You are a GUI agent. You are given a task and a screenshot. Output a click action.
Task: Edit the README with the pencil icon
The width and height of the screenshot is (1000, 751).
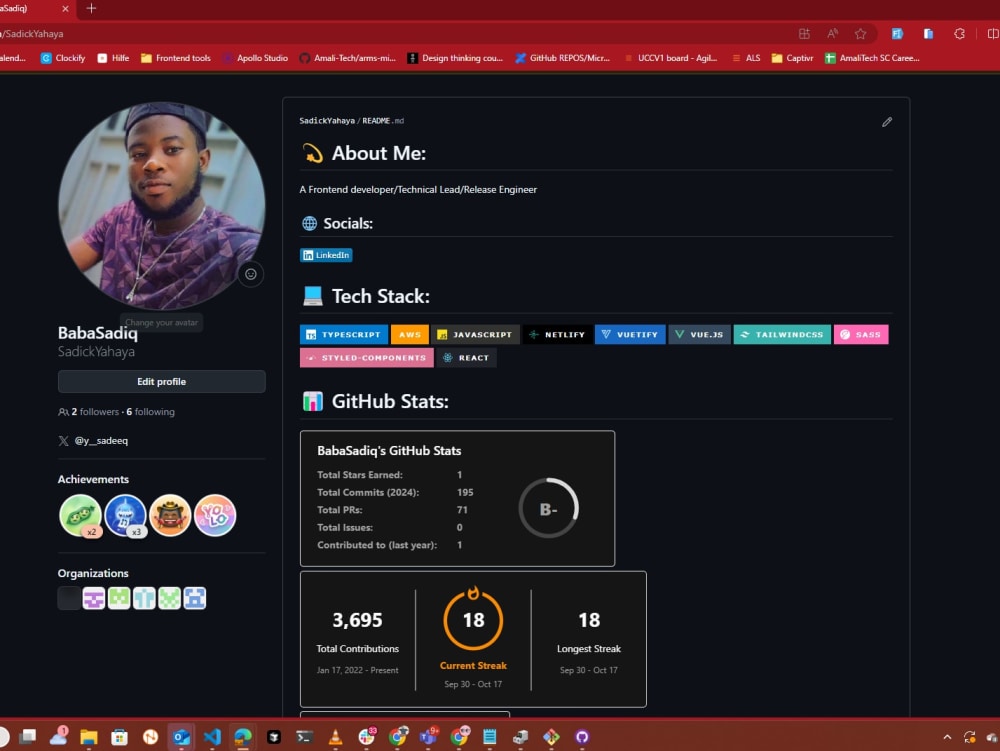pos(886,122)
